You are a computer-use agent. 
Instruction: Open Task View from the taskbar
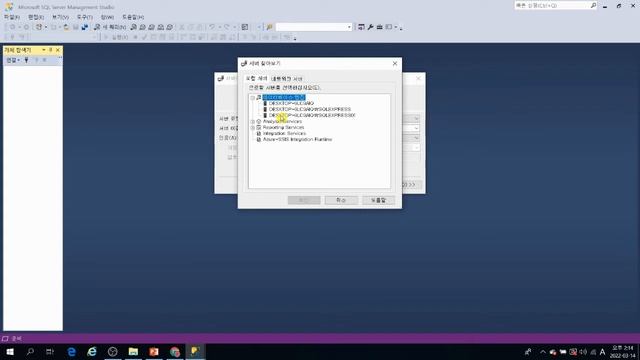point(50,351)
